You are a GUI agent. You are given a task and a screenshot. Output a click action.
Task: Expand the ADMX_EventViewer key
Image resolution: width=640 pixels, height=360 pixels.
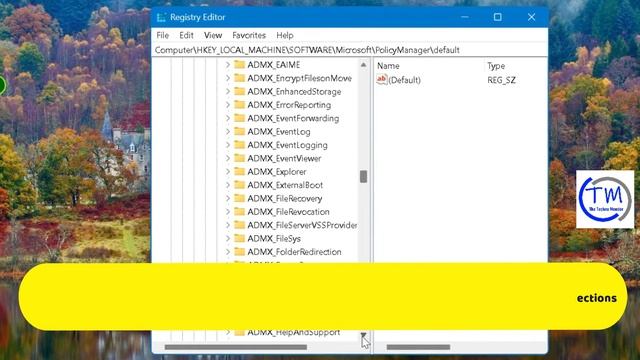228,158
